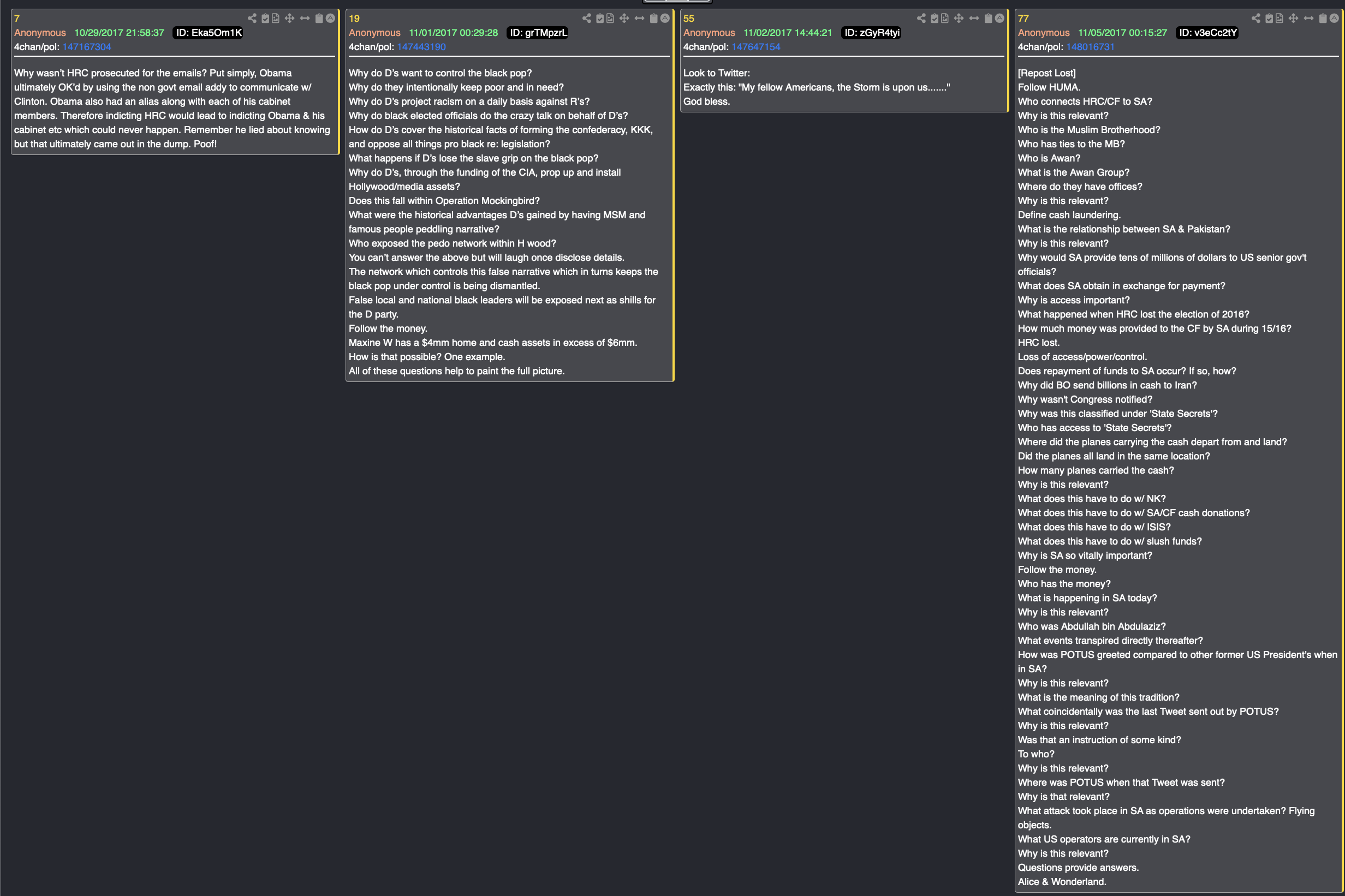Share post 19 using the share icon
Image resolution: width=1345 pixels, height=896 pixels.
pyautogui.click(x=586, y=19)
